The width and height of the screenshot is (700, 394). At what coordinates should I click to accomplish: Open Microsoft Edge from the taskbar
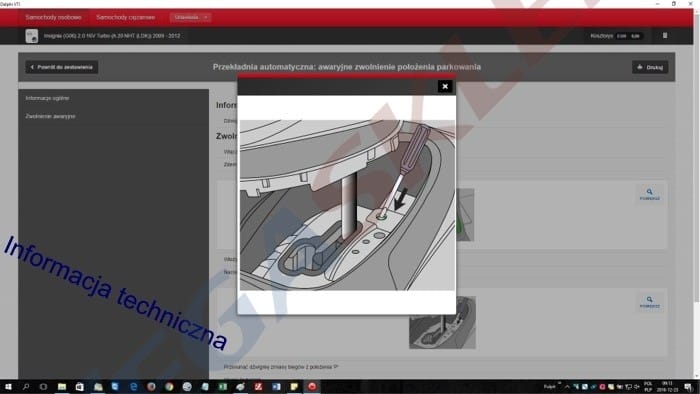tap(133, 387)
